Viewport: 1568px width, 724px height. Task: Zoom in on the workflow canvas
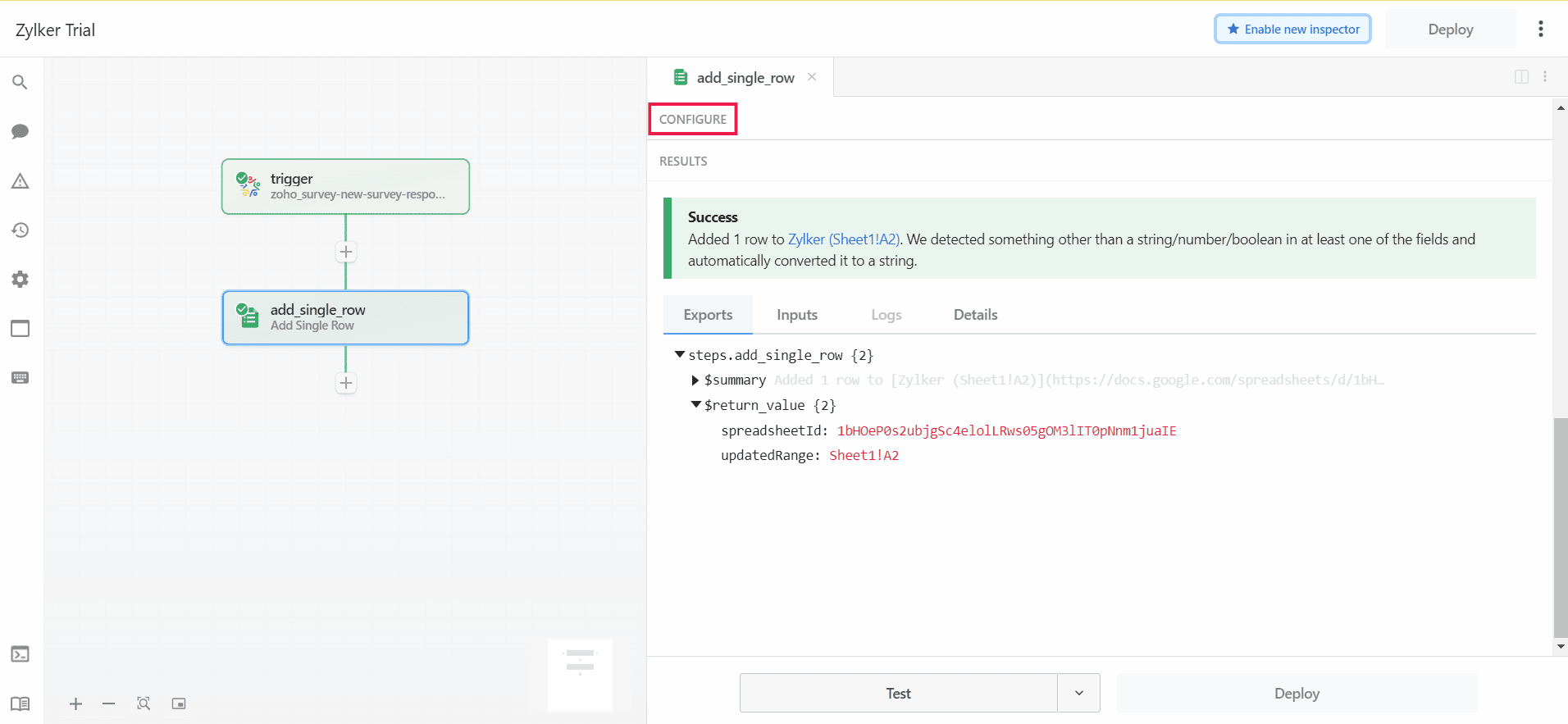click(x=75, y=704)
